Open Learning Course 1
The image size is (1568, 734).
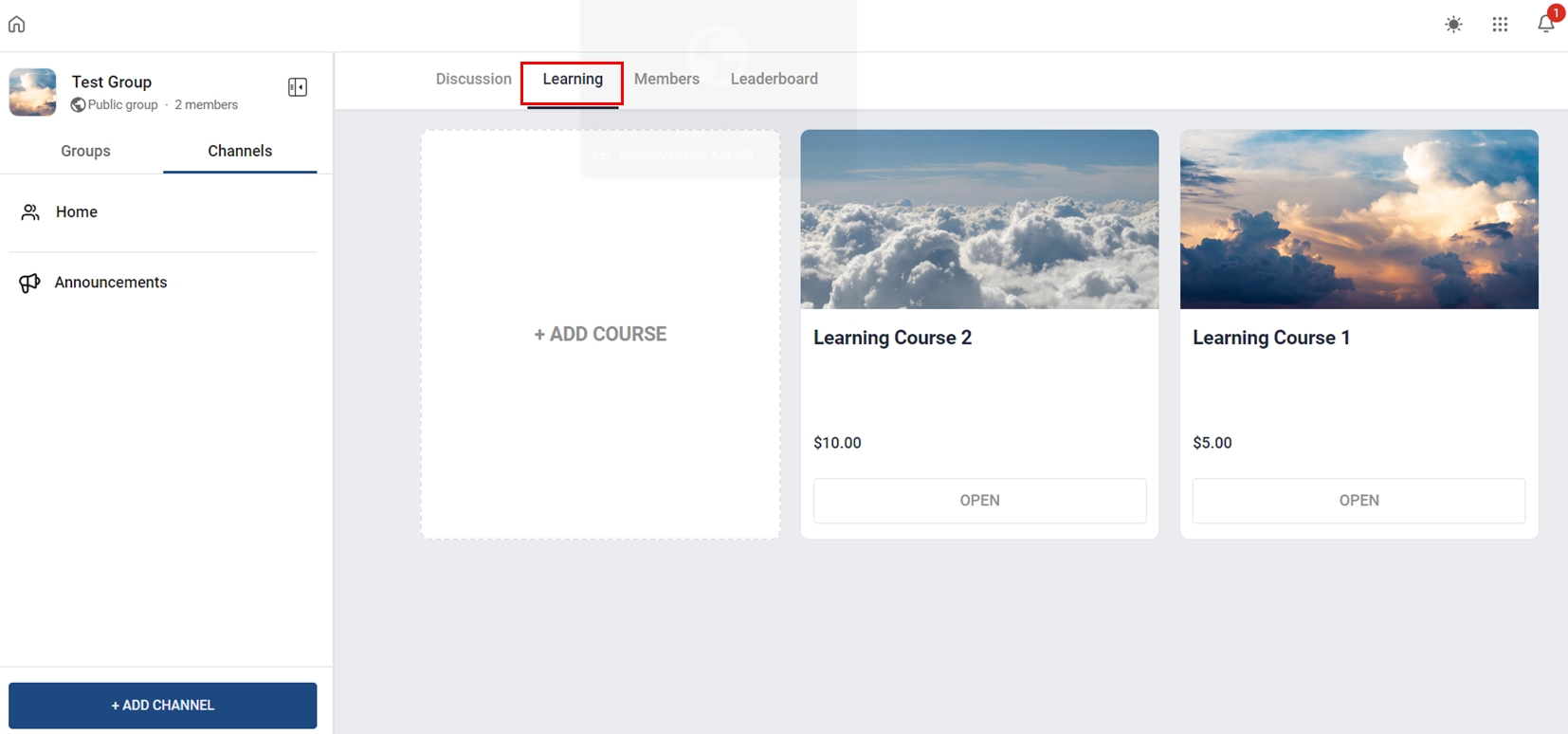1358,500
